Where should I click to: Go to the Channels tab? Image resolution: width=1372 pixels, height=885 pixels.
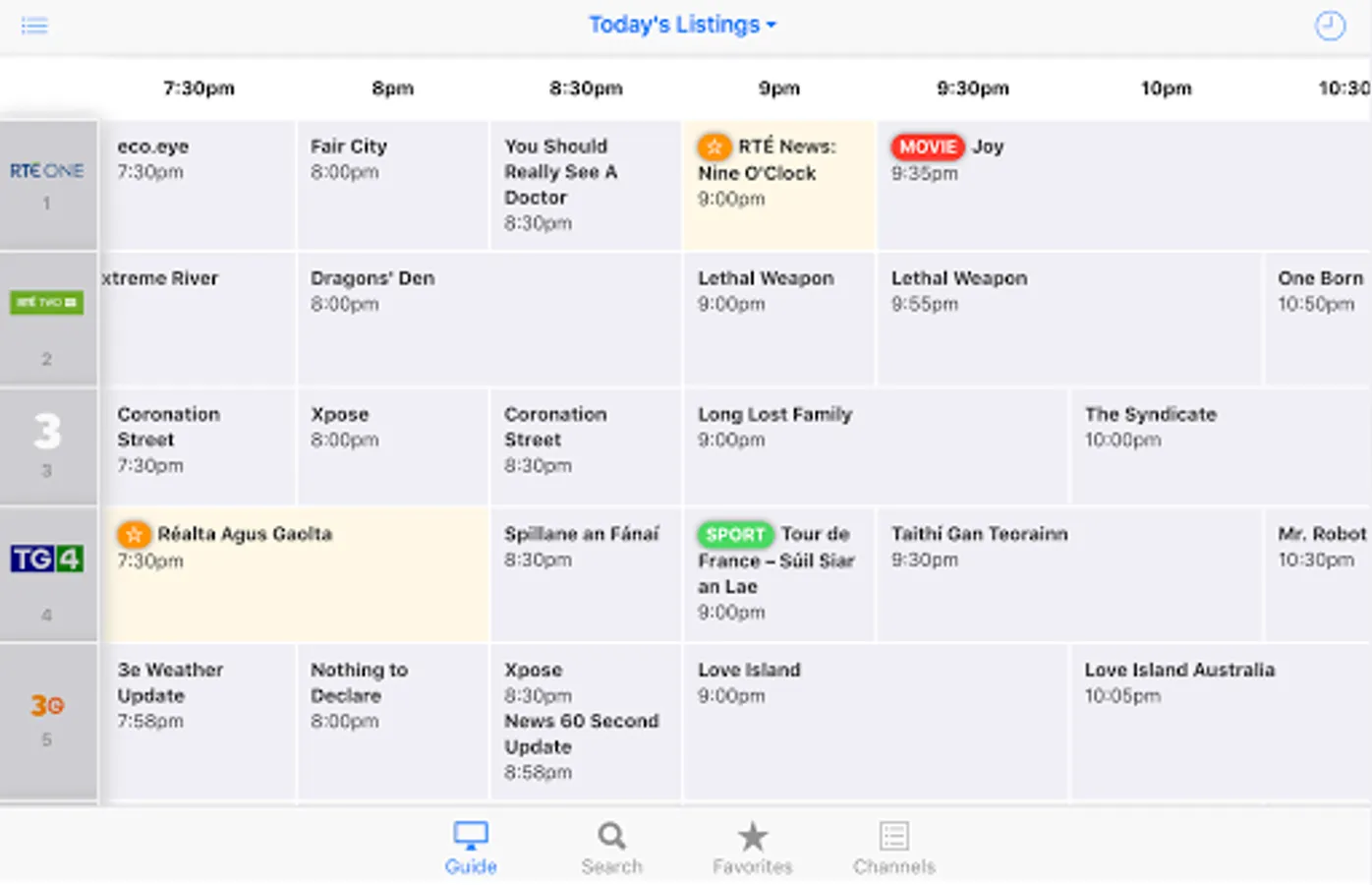point(893,849)
